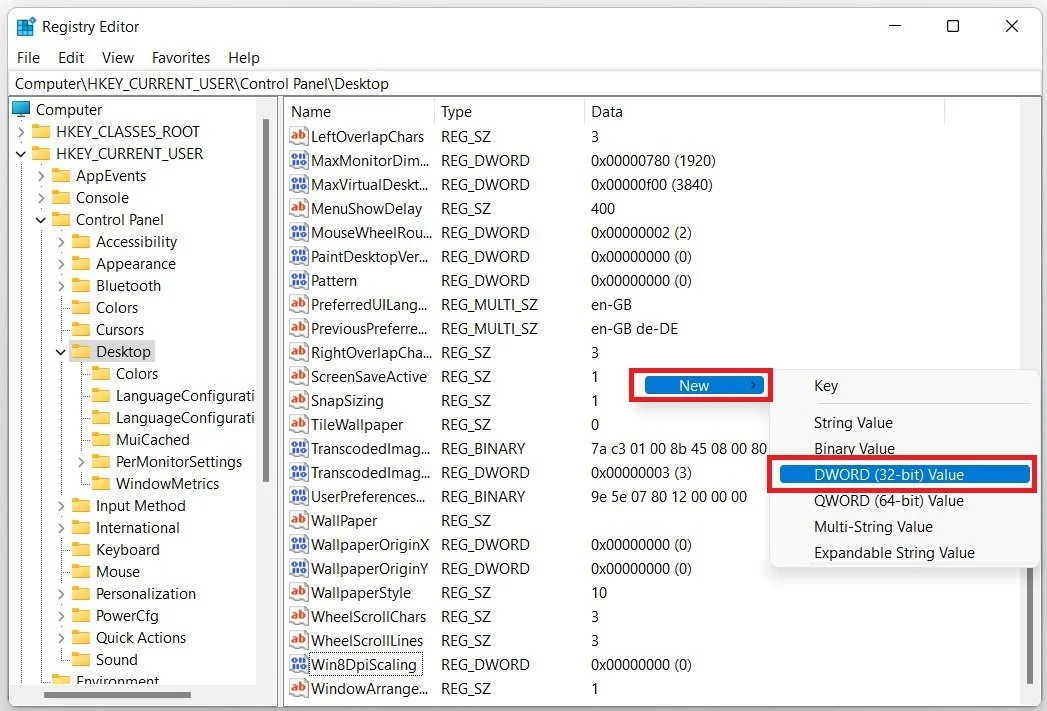Click the WallpaperOriginX DWORD icon
The image size is (1047, 711).
point(298,544)
